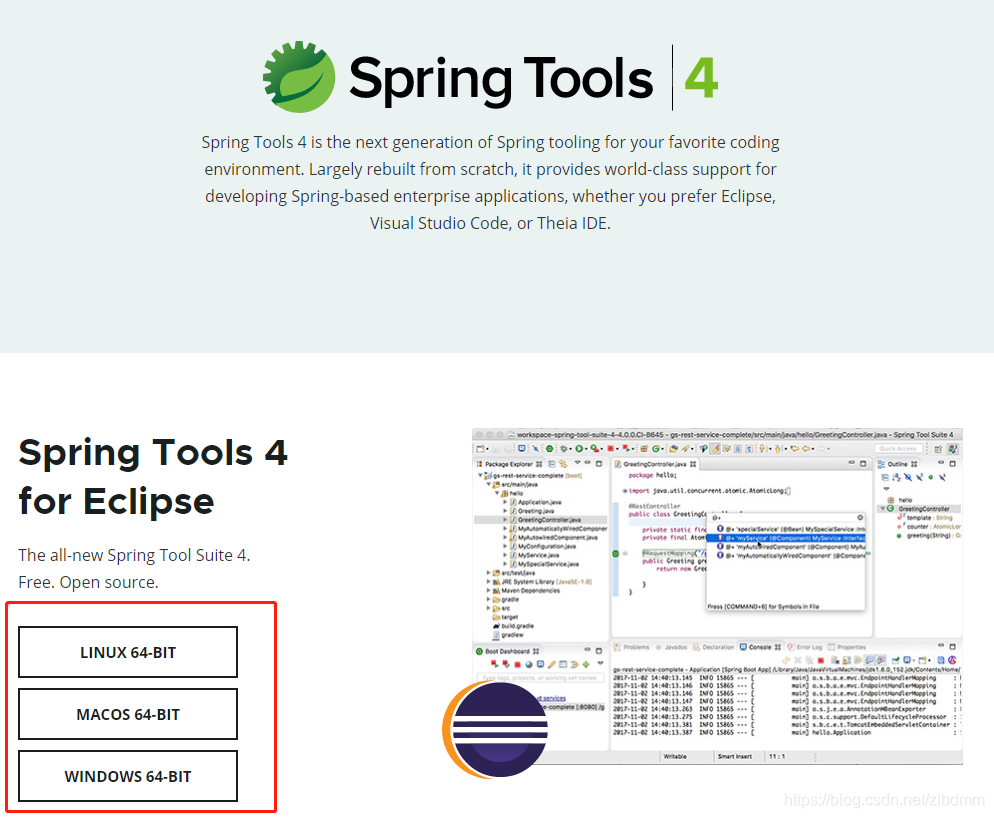The width and height of the screenshot is (994, 818).
Task: Select MyService.java in Package Explorer
Action: 534,555
